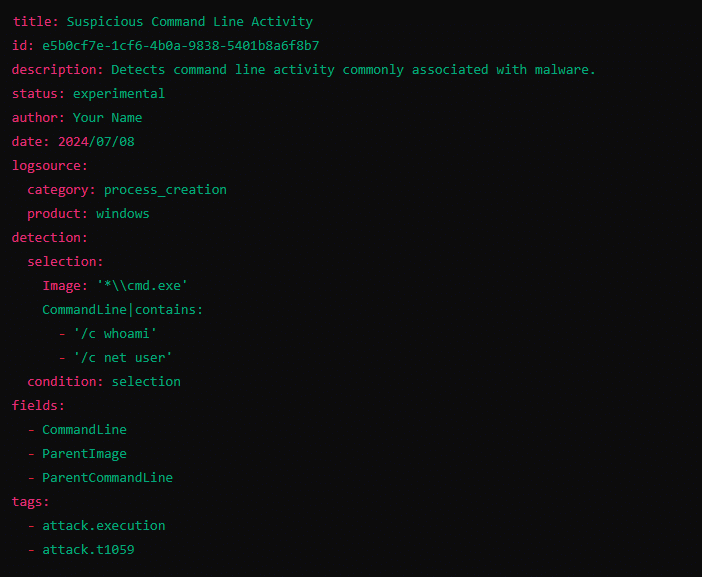This screenshot has height=577, width=702.
Task: Click the description text about malware
Action: [353, 70]
